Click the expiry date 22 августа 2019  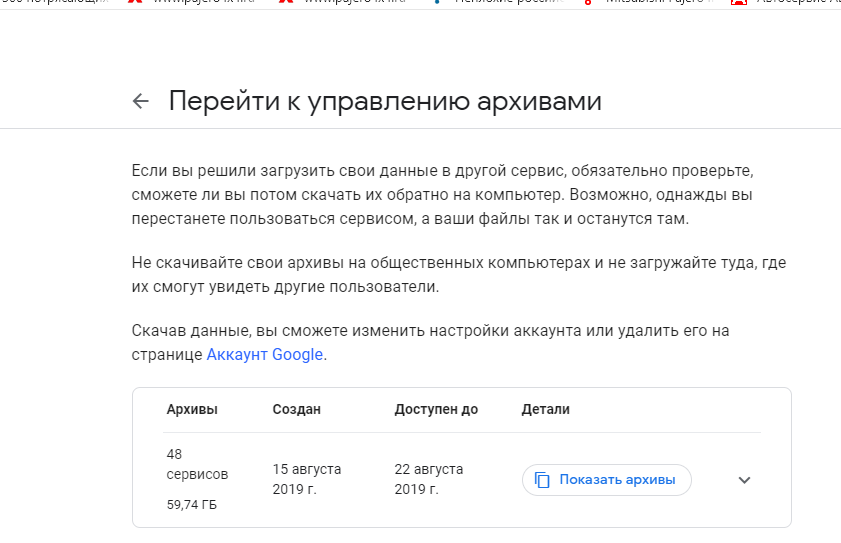429,479
